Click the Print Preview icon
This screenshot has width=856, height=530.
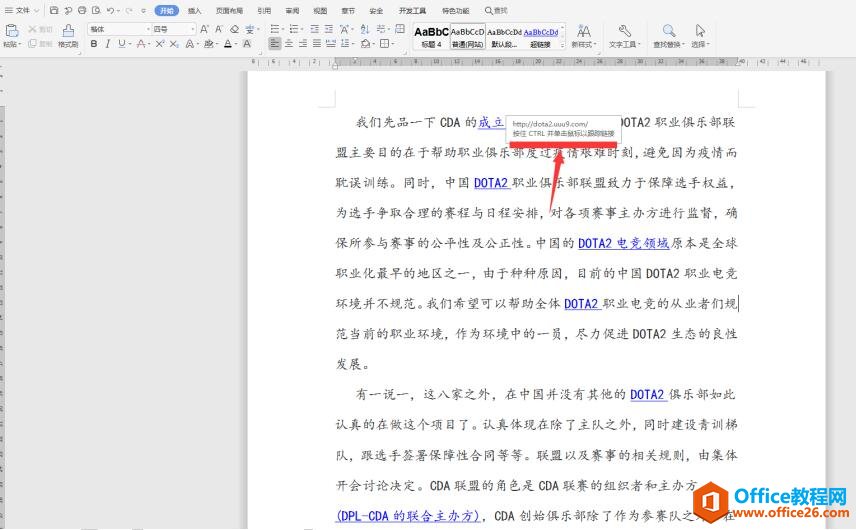tap(96, 10)
